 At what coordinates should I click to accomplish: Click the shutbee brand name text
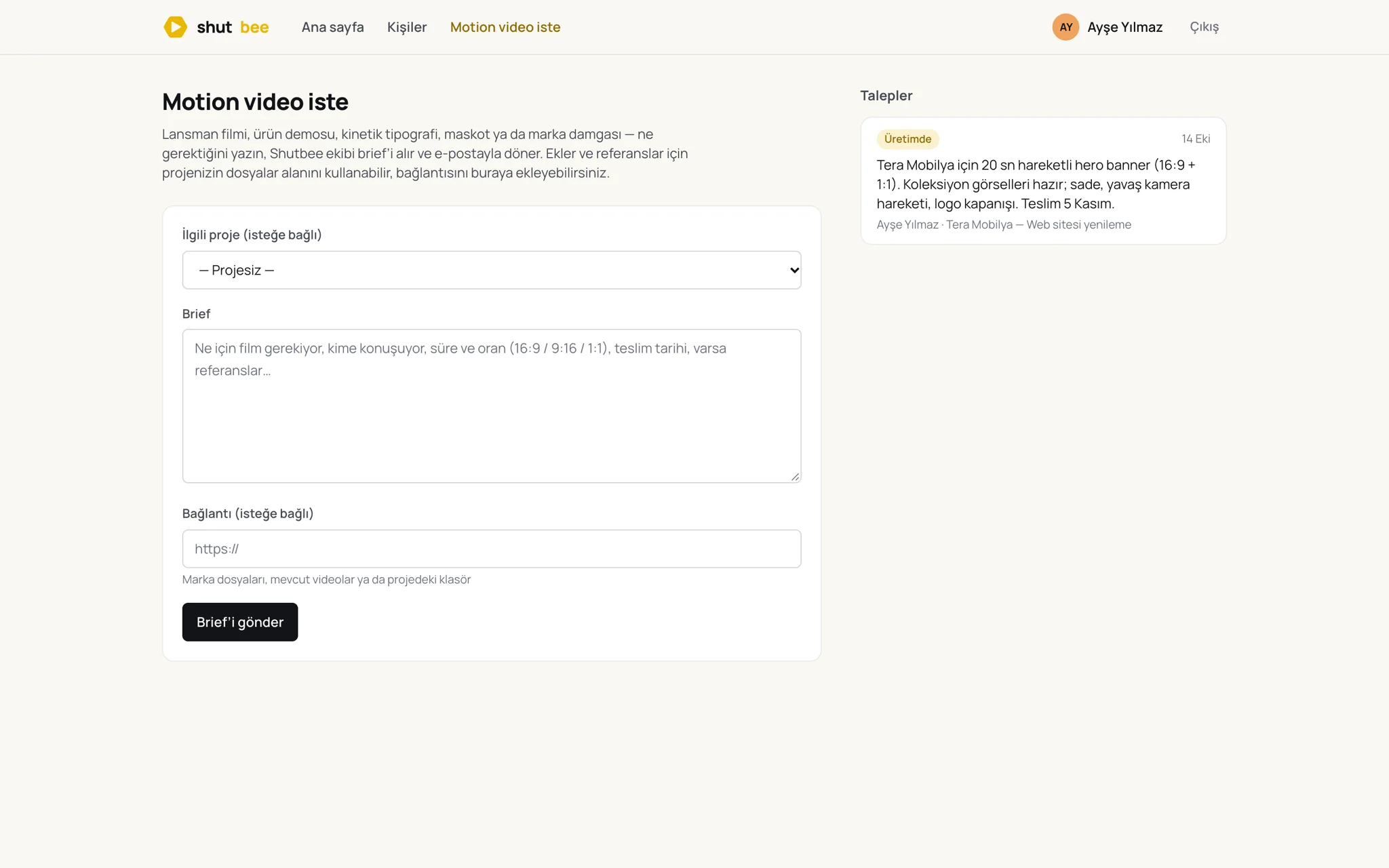pyautogui.click(x=233, y=27)
